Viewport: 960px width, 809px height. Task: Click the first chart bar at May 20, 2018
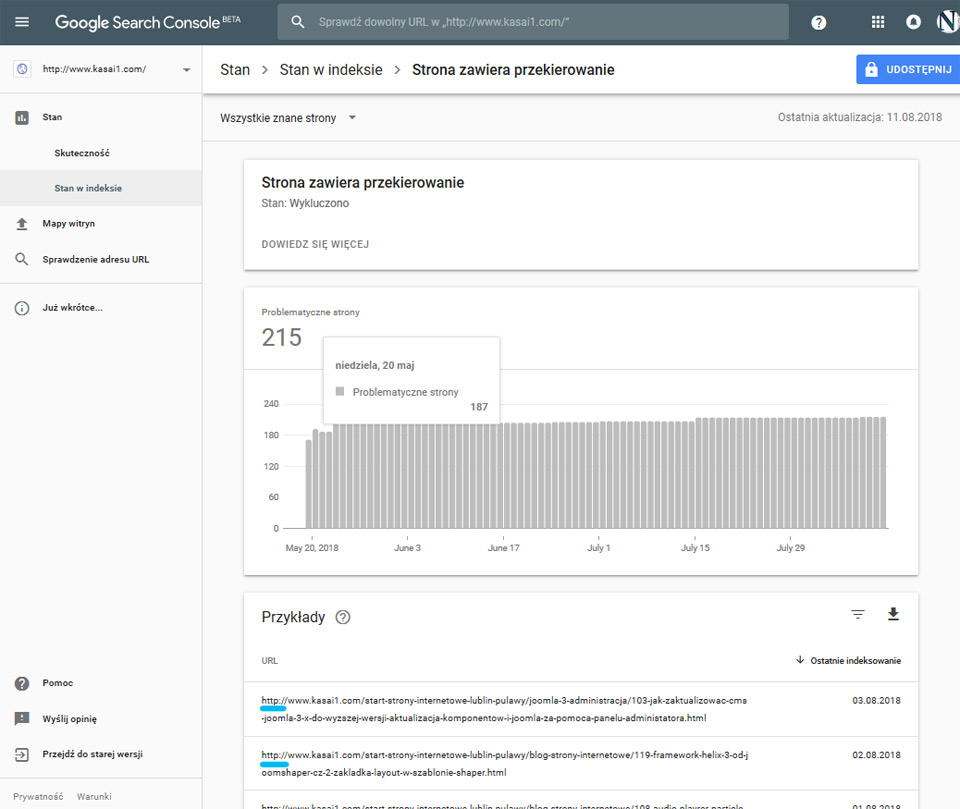pos(309,484)
